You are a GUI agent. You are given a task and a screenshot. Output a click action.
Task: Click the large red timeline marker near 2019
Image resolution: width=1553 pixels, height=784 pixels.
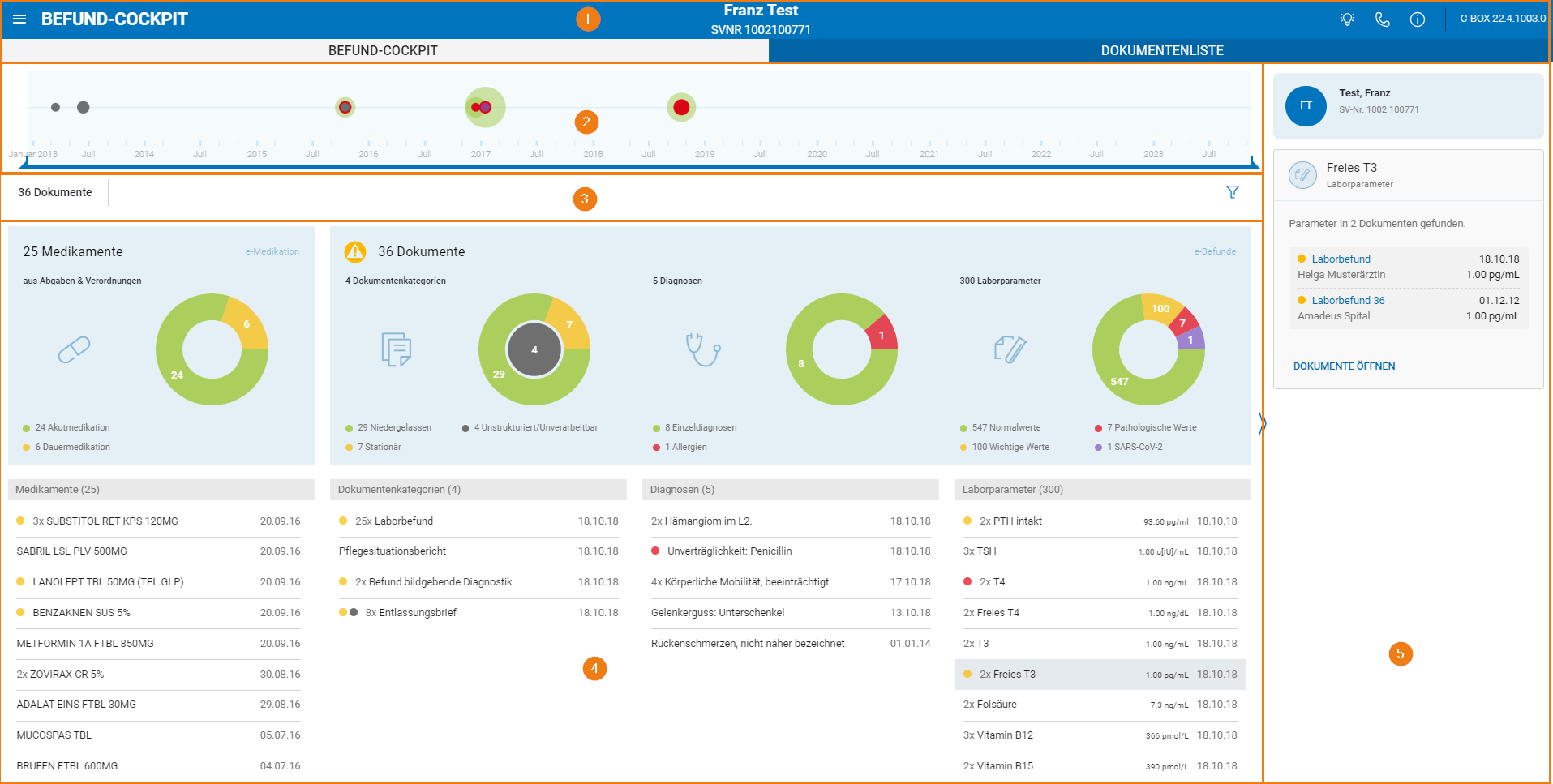(681, 107)
